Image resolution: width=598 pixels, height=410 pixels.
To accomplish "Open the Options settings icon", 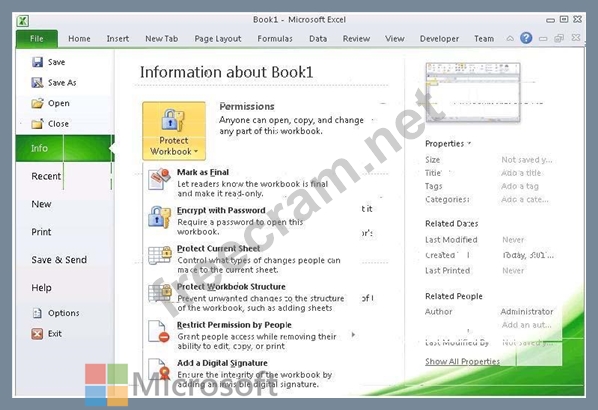I will [37, 313].
